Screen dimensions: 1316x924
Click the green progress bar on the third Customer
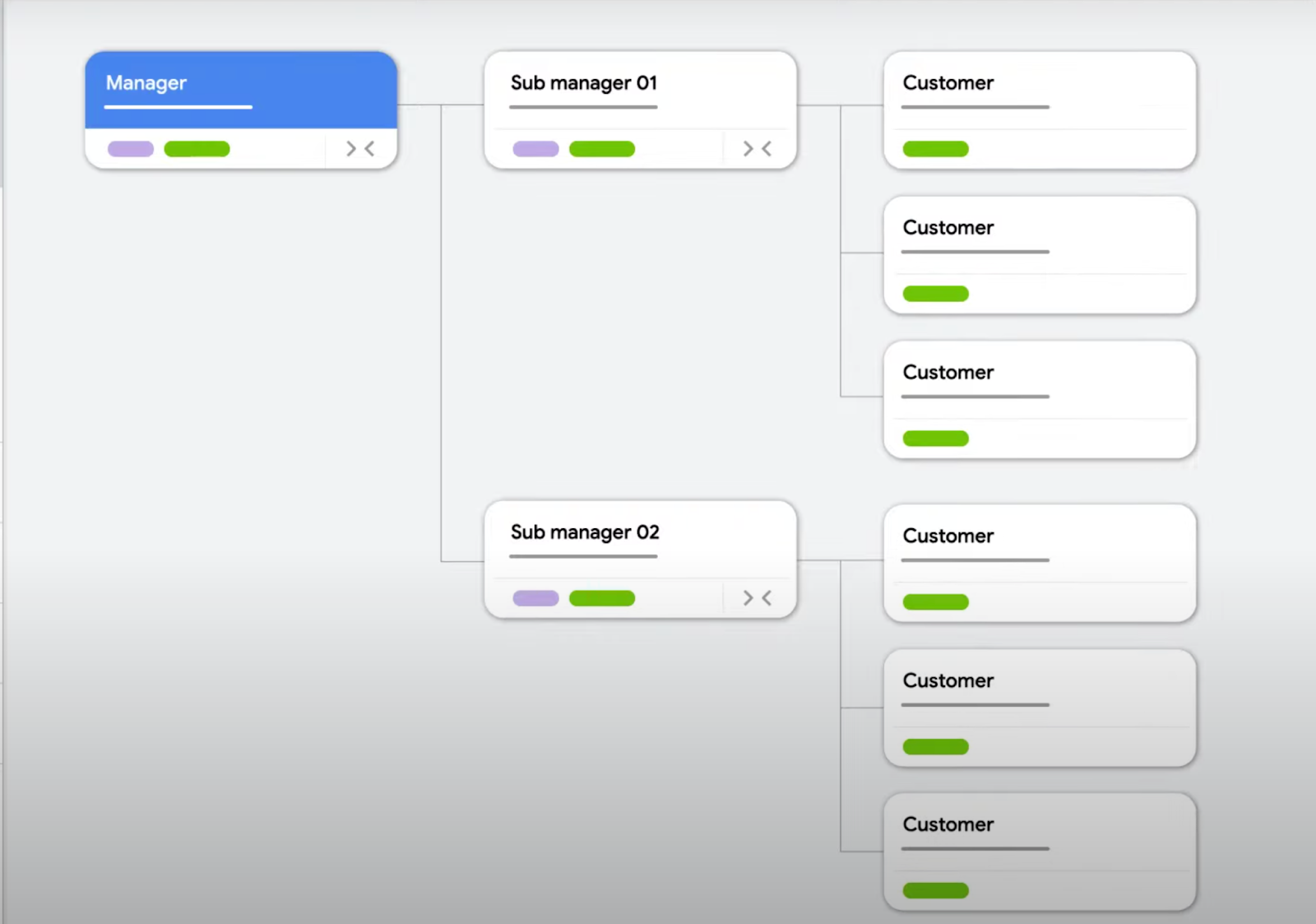tap(935, 439)
